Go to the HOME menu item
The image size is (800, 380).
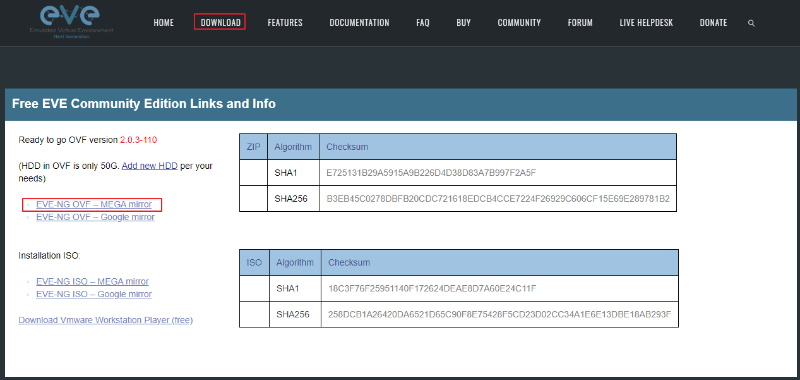point(163,23)
